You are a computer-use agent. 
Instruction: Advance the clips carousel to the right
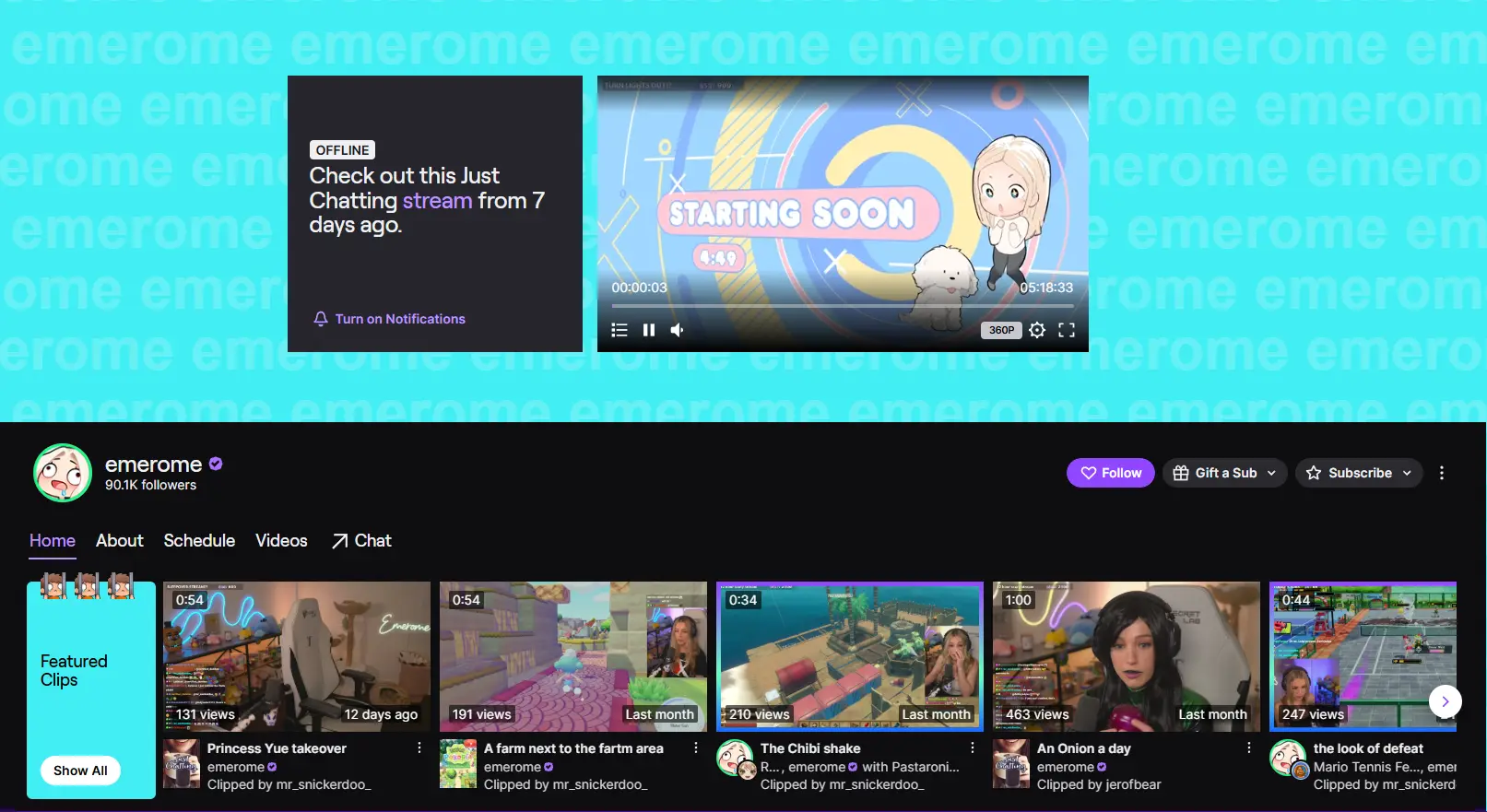tap(1445, 701)
